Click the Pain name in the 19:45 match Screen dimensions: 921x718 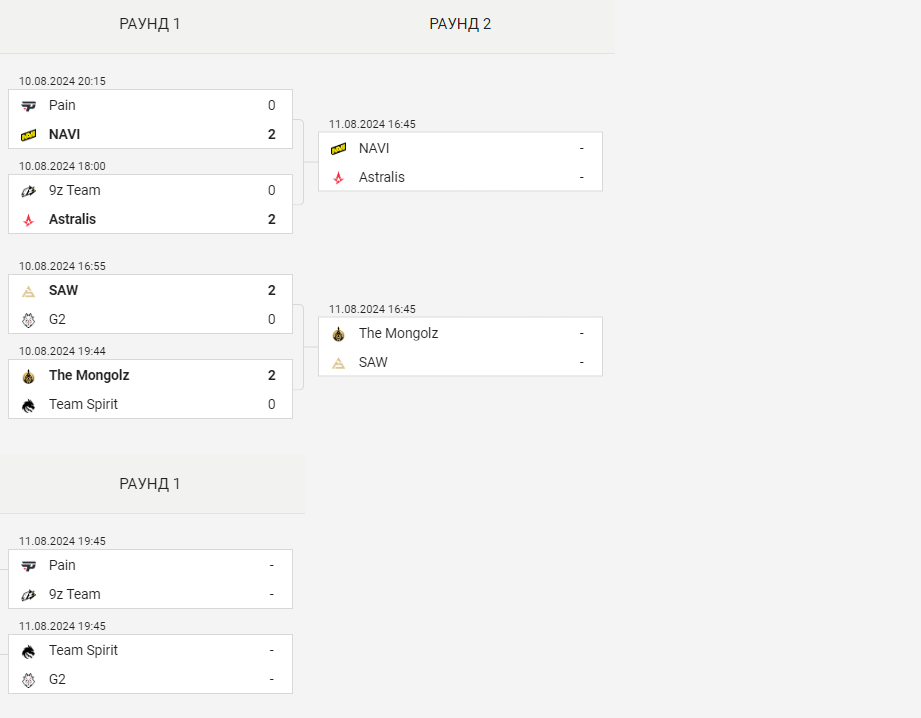62,565
